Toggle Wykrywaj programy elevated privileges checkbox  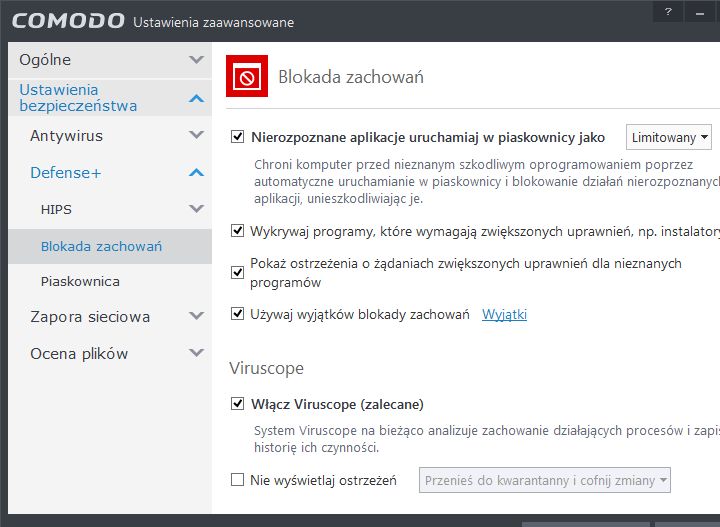click(238, 231)
